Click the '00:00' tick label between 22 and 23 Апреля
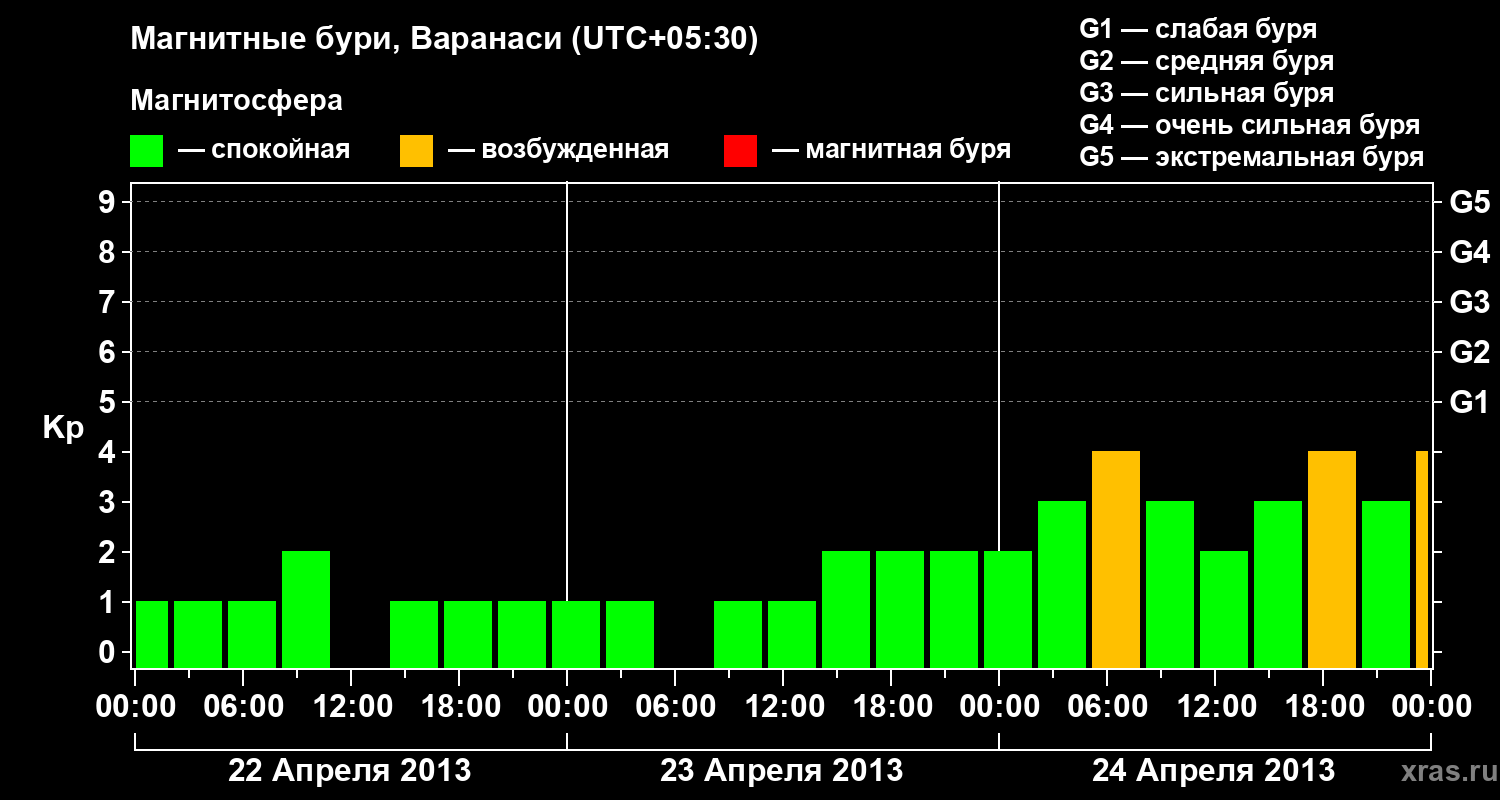This screenshot has width=1500, height=800. coord(567,707)
